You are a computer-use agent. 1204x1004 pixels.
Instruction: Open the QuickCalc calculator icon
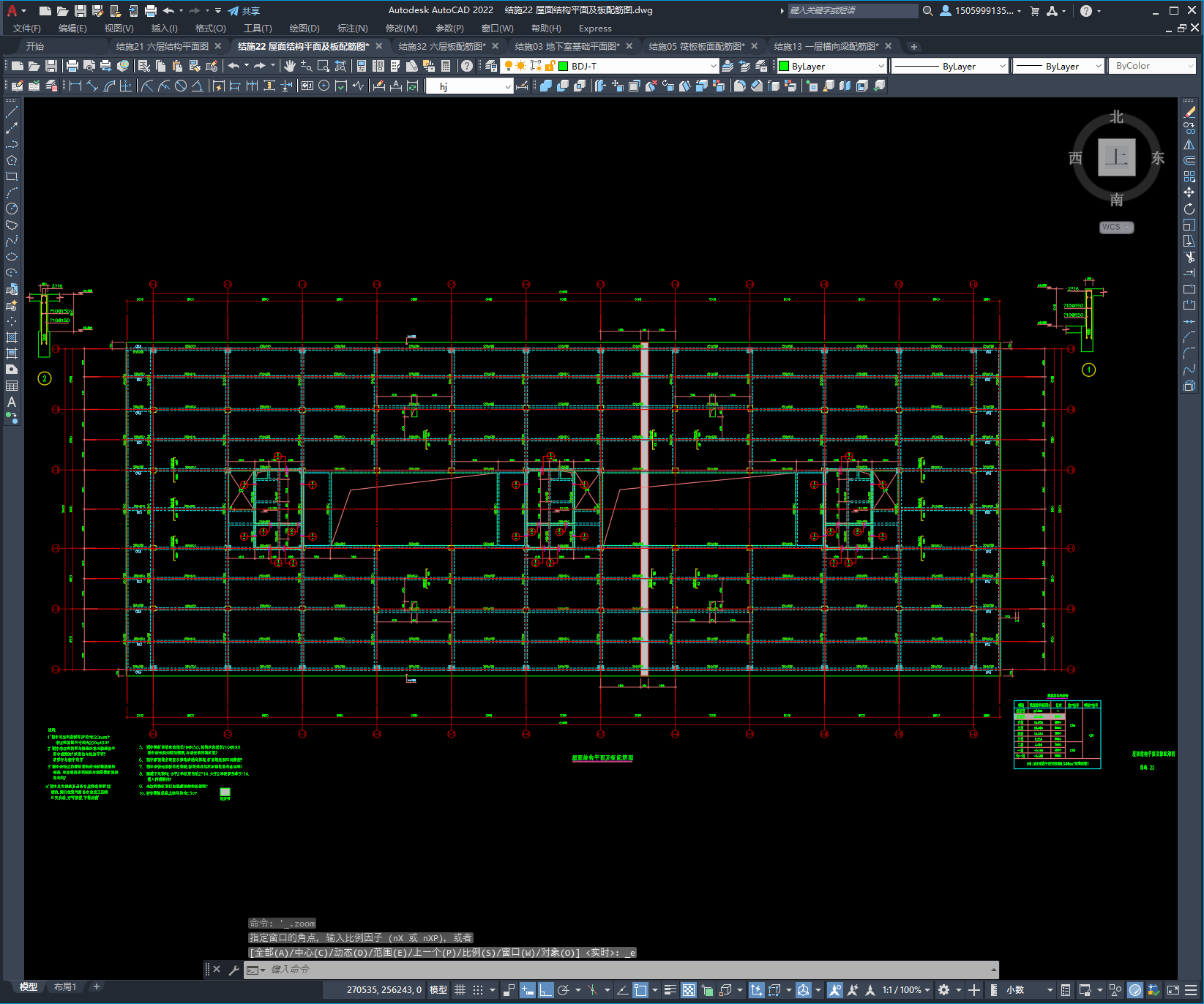[446, 66]
